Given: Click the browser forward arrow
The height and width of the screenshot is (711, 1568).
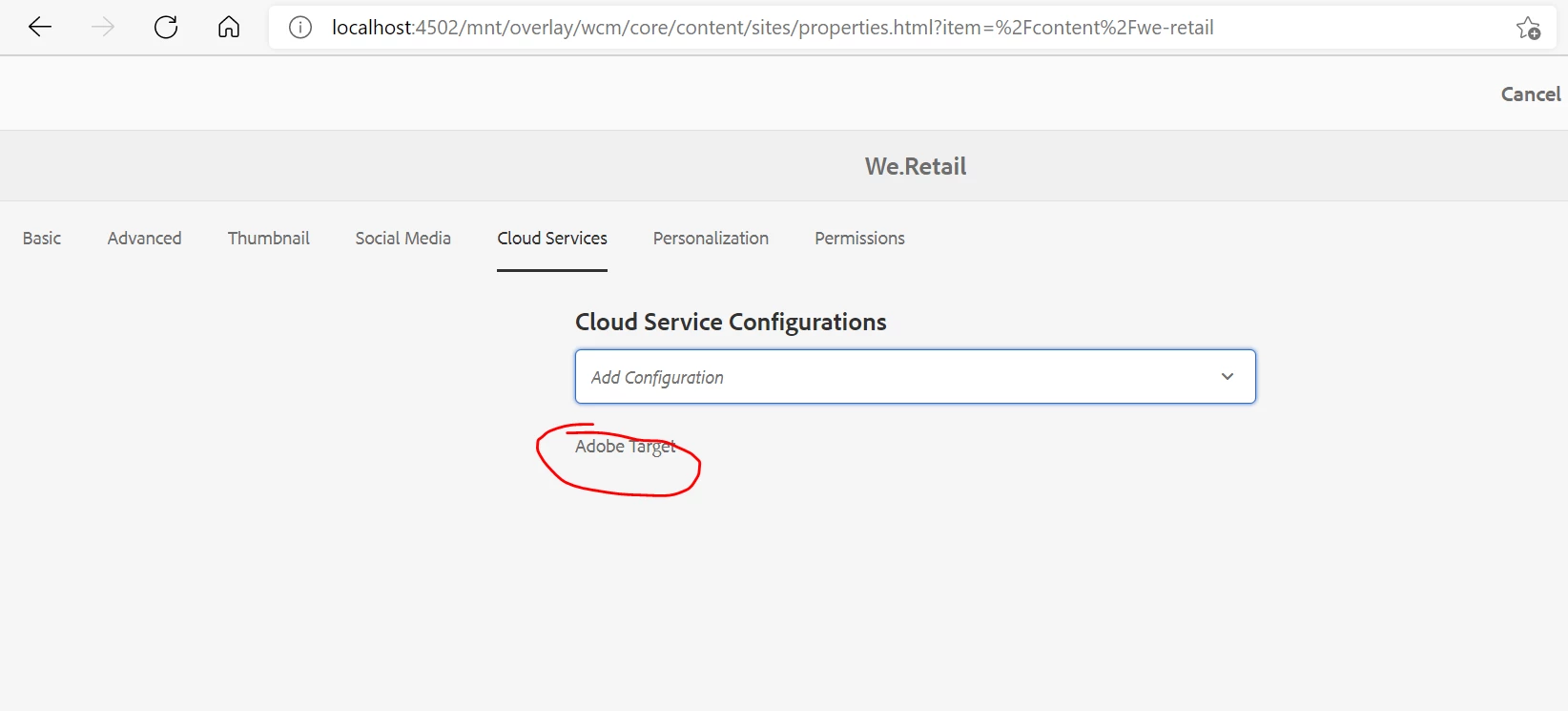Looking at the screenshot, I should pyautogui.click(x=103, y=27).
